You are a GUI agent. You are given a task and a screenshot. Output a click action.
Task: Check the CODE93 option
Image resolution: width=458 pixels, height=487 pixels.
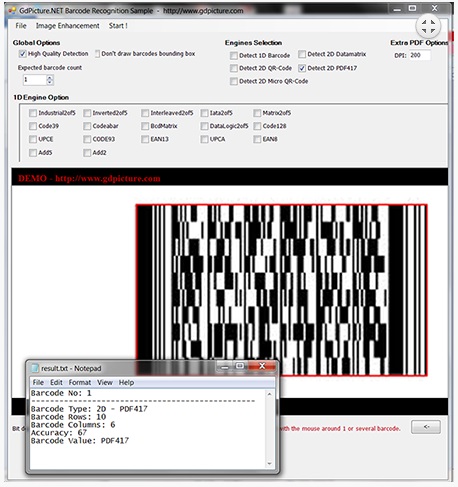(x=87, y=139)
